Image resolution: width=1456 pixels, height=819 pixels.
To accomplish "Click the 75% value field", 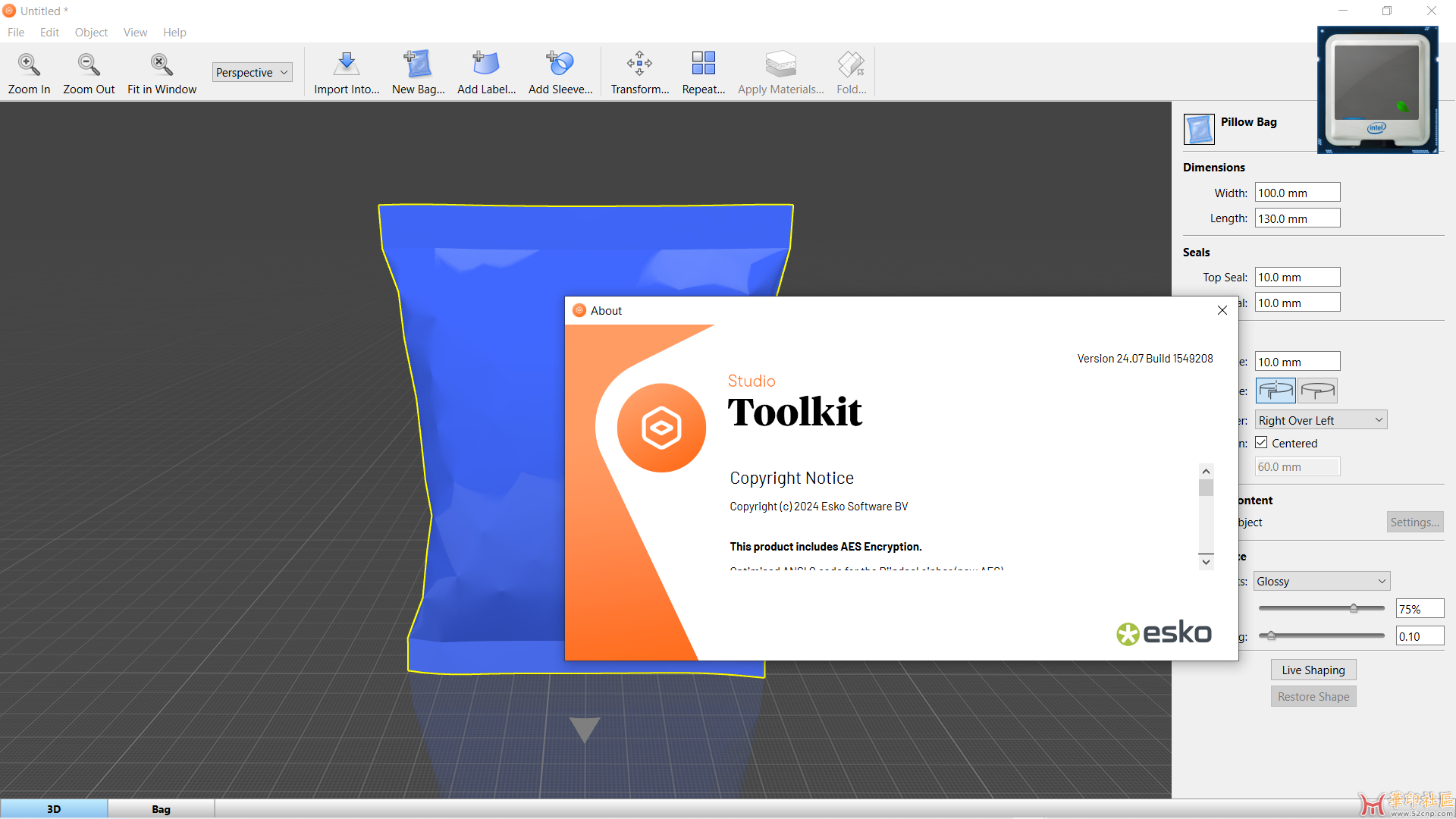I will [1420, 609].
